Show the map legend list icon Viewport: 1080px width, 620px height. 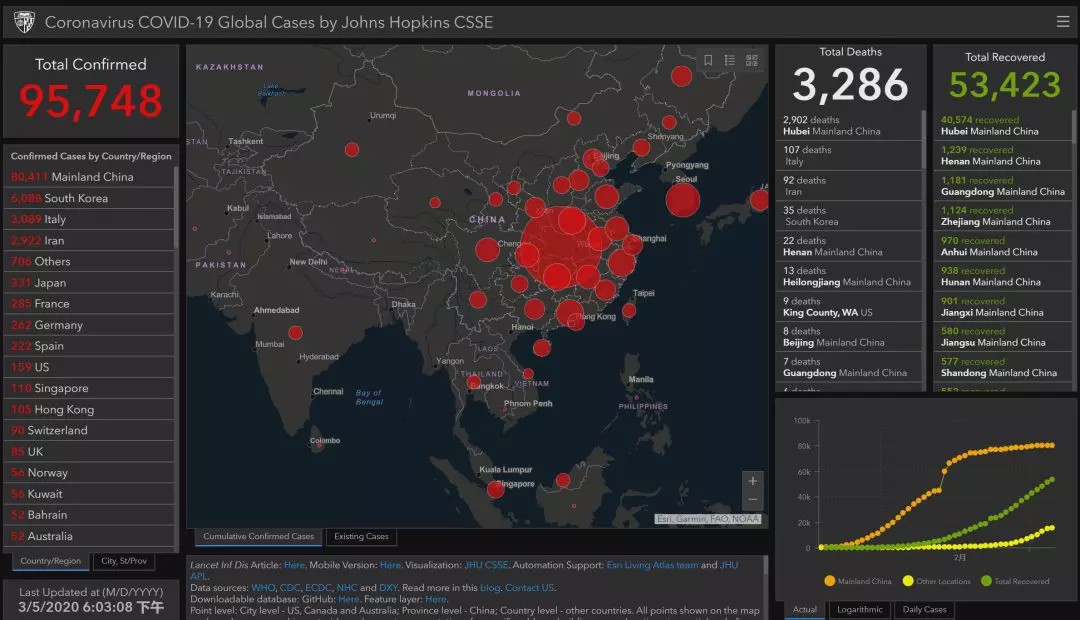coord(730,61)
